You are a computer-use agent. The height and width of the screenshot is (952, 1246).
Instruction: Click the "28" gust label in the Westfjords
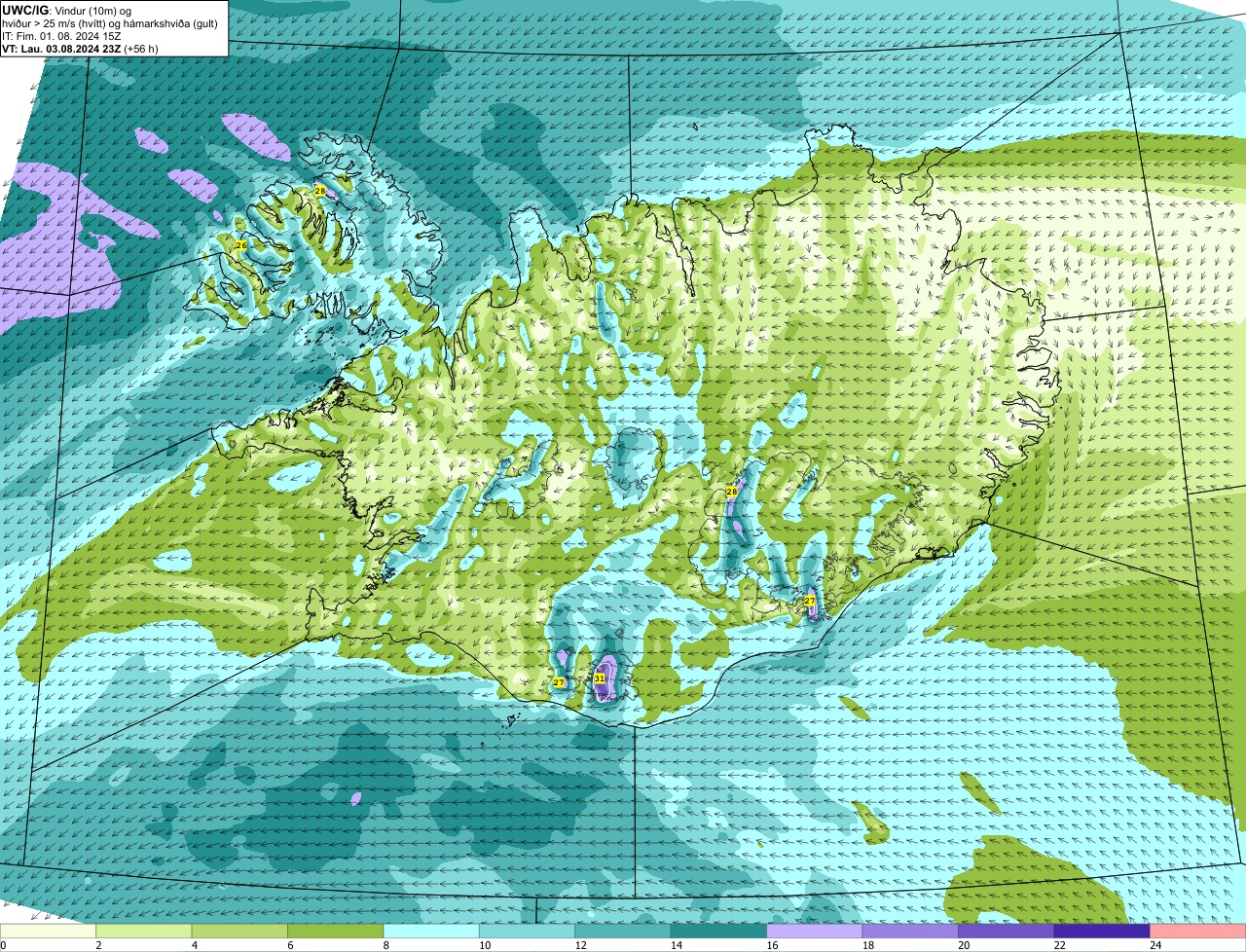pyautogui.click(x=319, y=191)
